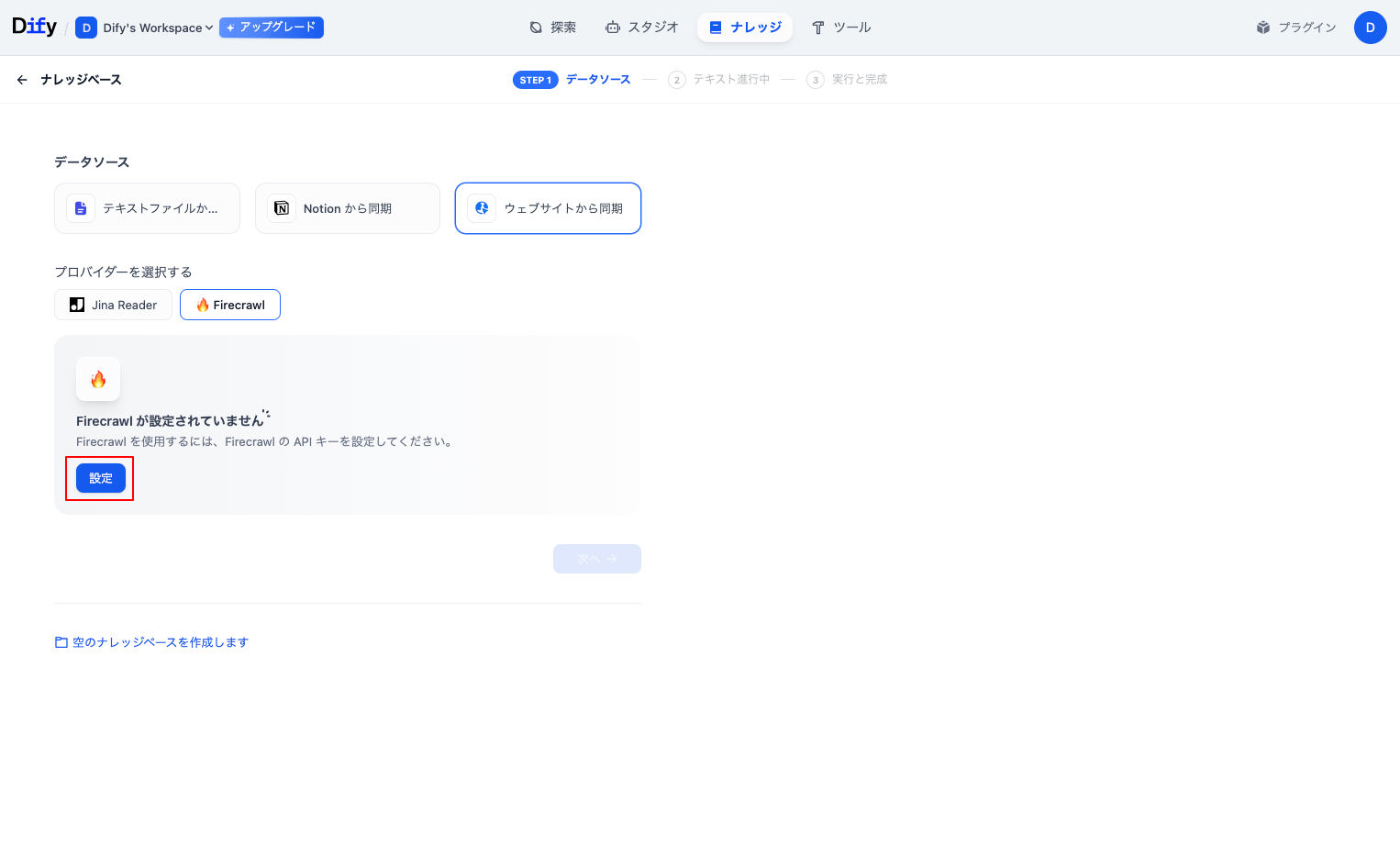This screenshot has height=857, width=1400.
Task: Choose Jina Reader as provider
Action: 113,305
